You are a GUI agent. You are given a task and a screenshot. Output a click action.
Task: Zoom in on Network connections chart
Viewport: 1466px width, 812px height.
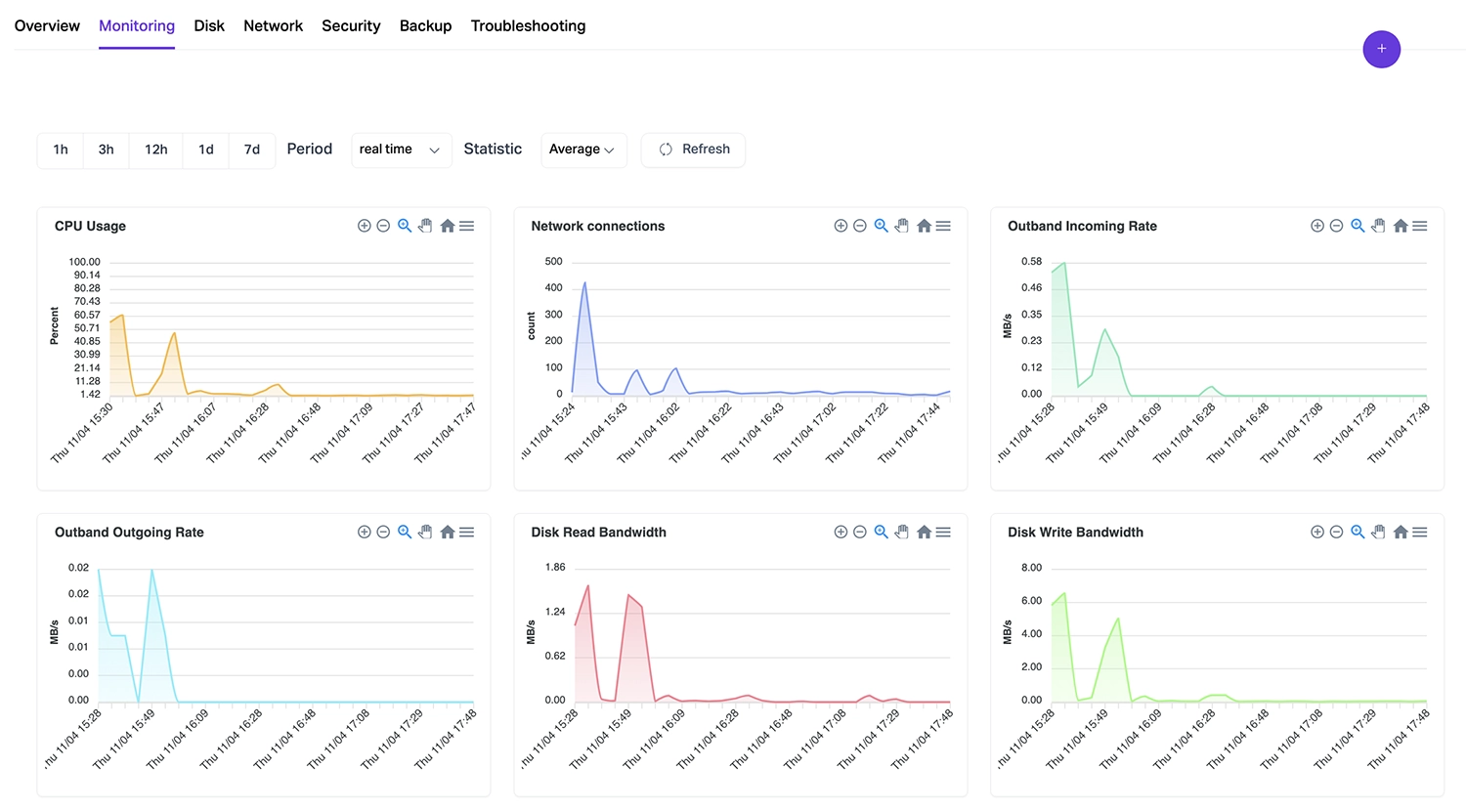click(x=841, y=226)
